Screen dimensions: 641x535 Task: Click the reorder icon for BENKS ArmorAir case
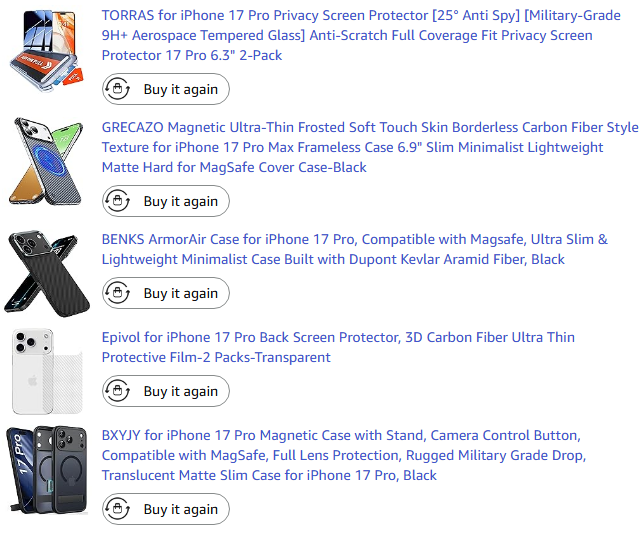[x=119, y=294]
